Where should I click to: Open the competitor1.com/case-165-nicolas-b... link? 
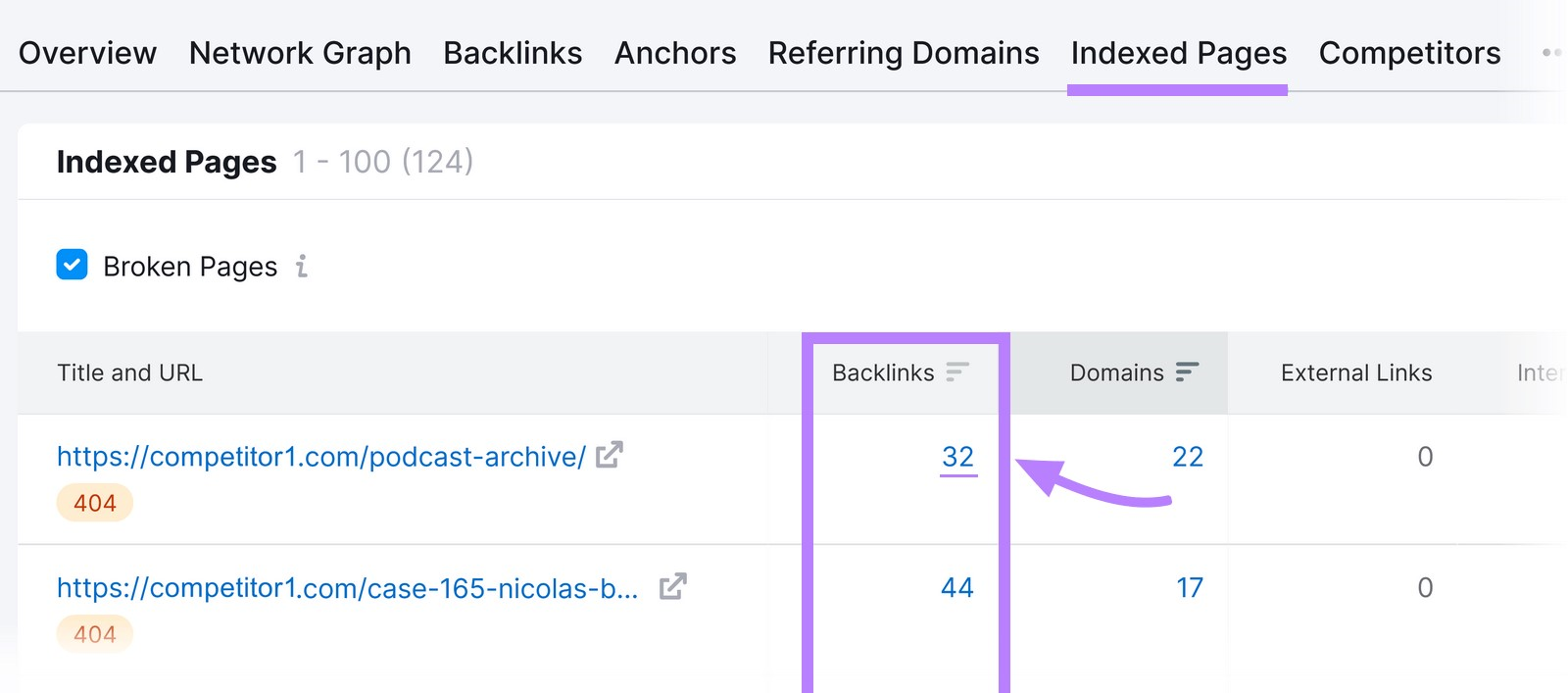348,588
